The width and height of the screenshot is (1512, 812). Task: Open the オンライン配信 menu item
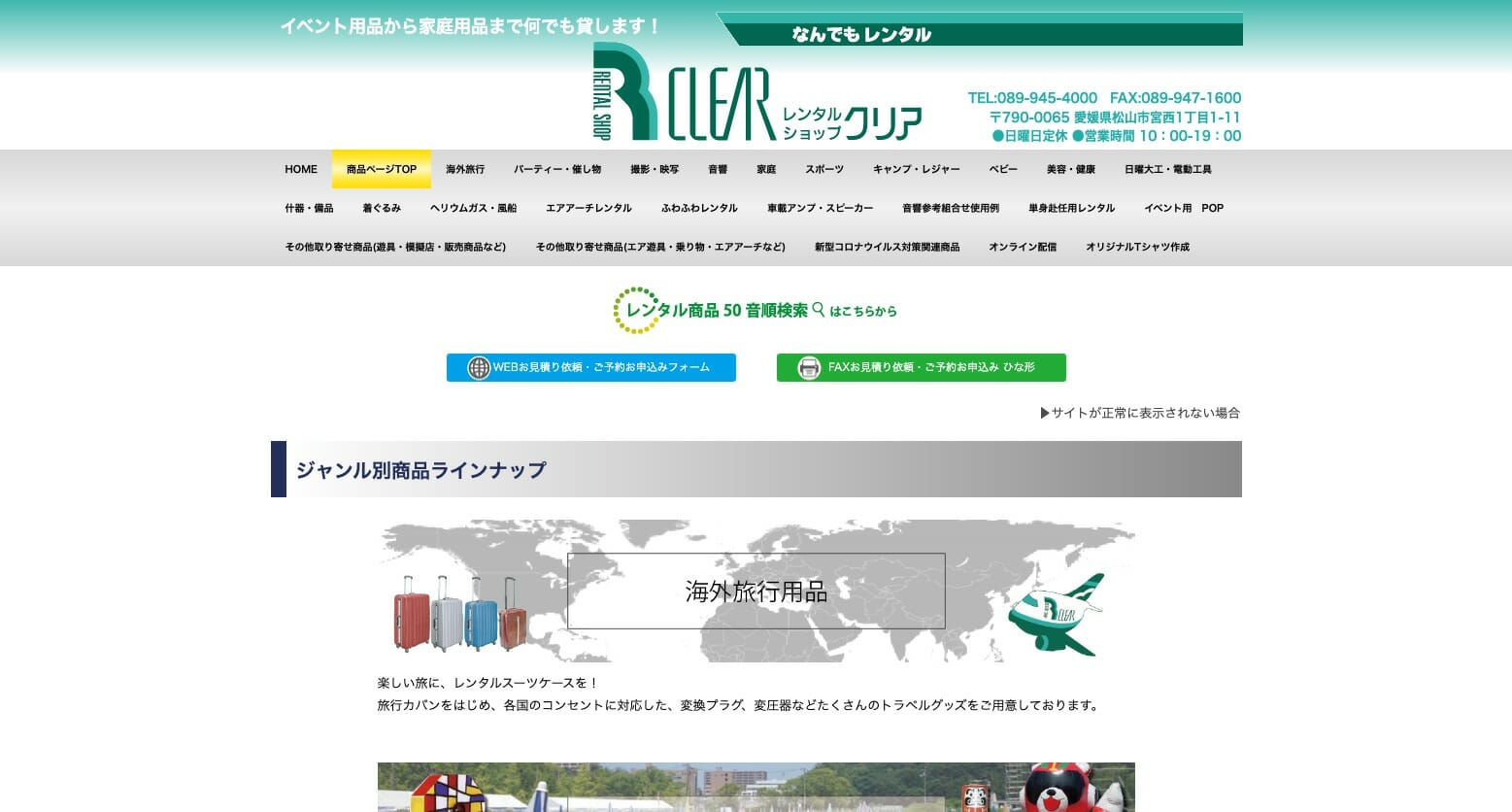pyautogui.click(x=1023, y=247)
